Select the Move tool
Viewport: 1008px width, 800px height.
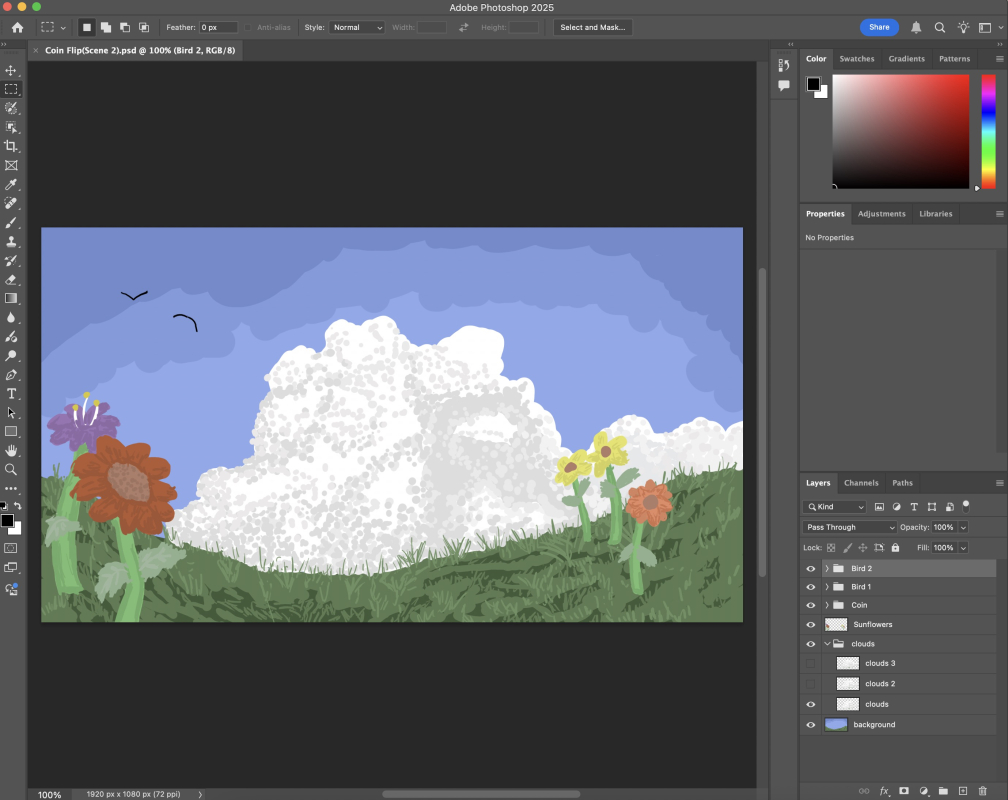pos(12,70)
